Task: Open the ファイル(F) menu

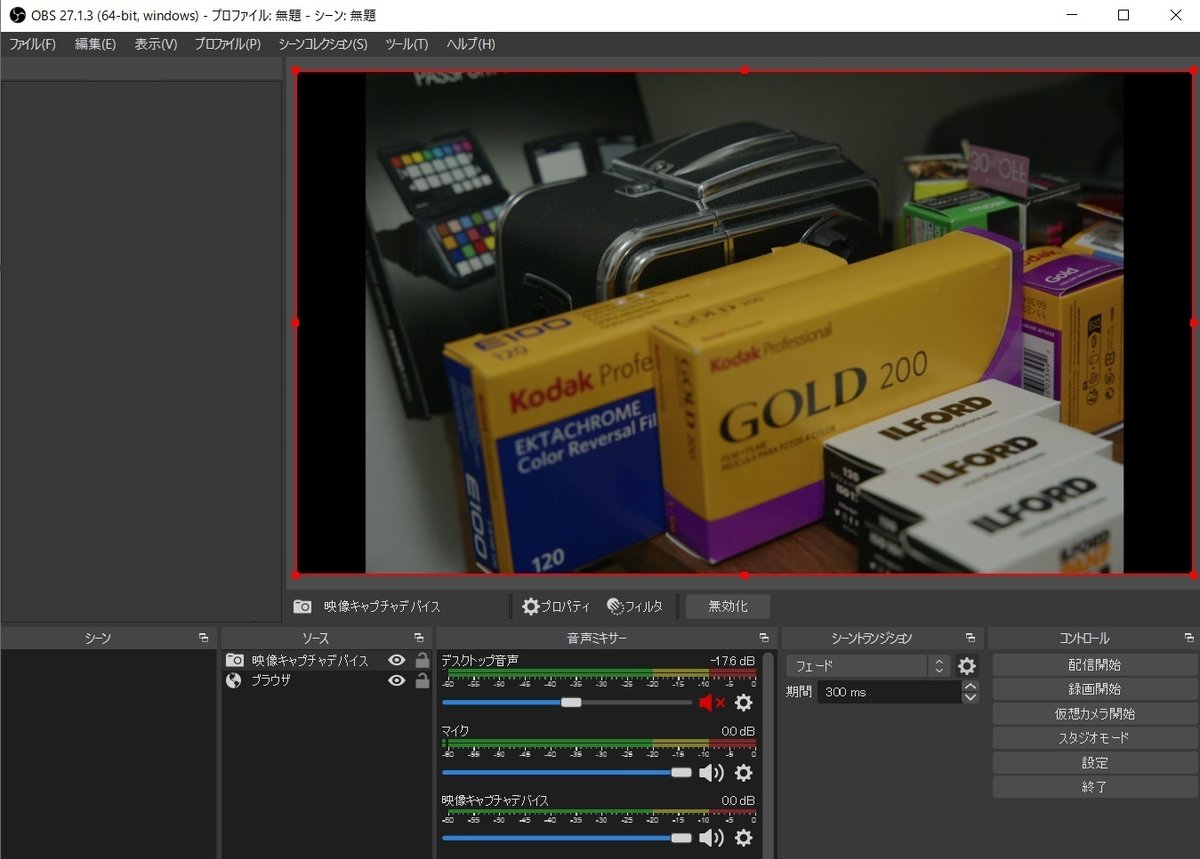Action: pyautogui.click(x=33, y=44)
